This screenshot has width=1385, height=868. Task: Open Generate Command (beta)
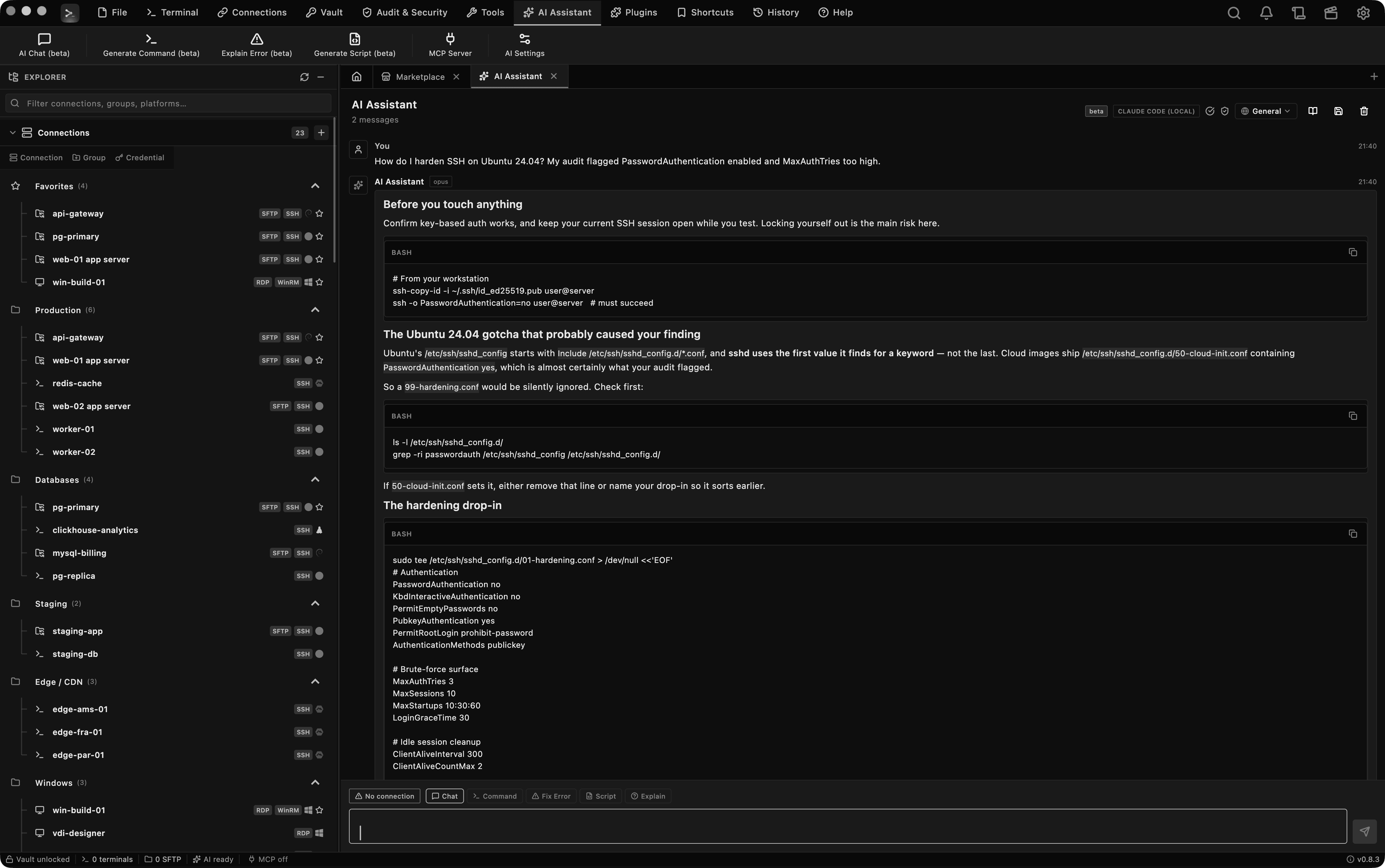click(151, 45)
